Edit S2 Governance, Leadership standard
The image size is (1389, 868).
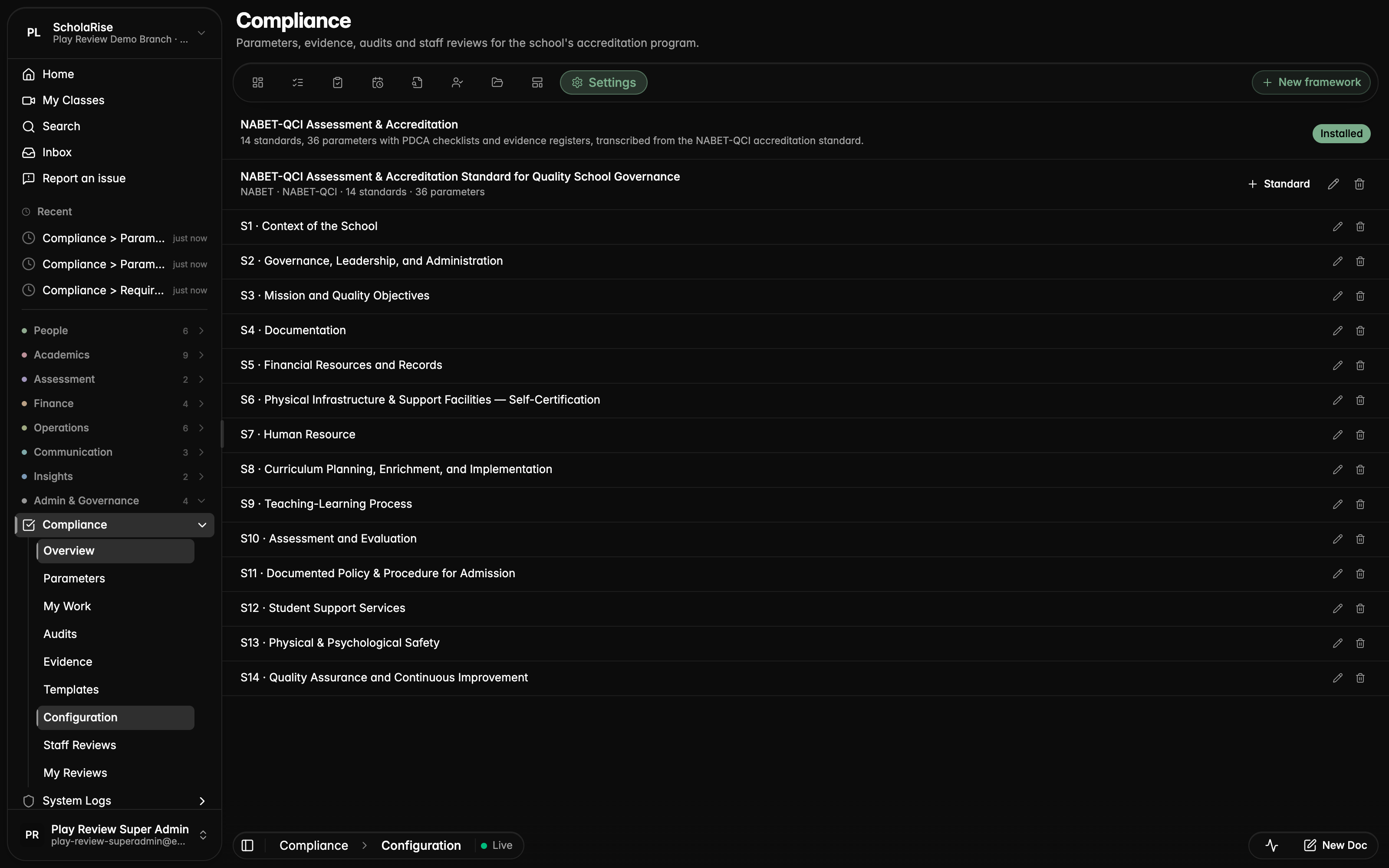coord(1337,261)
